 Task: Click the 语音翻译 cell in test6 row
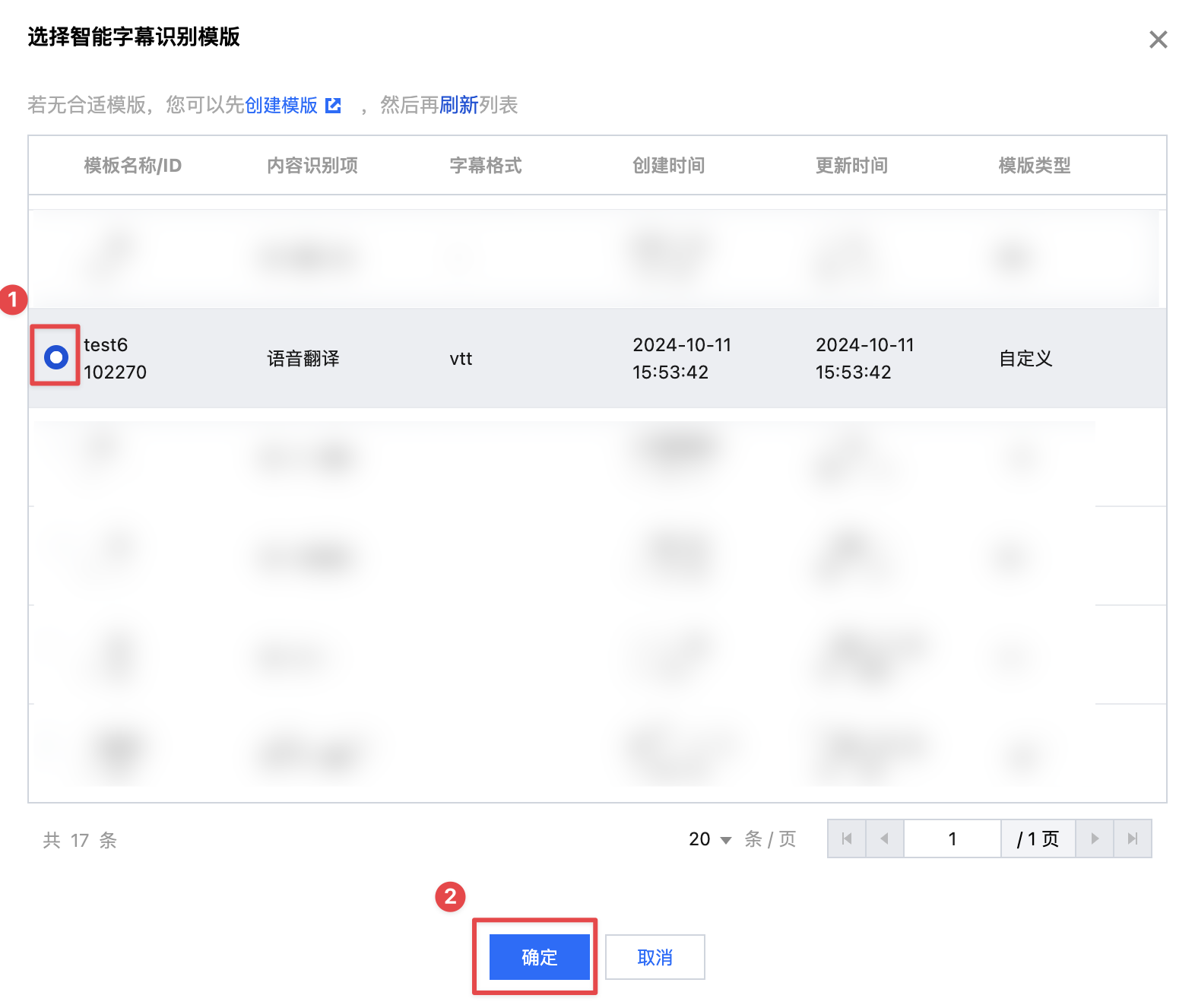[303, 359]
